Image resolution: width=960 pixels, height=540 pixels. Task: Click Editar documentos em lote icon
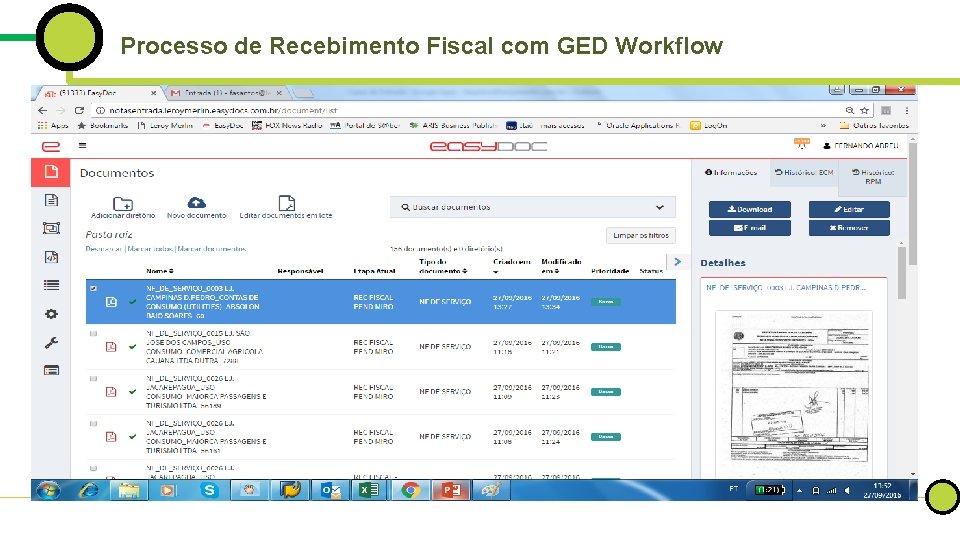pos(286,203)
